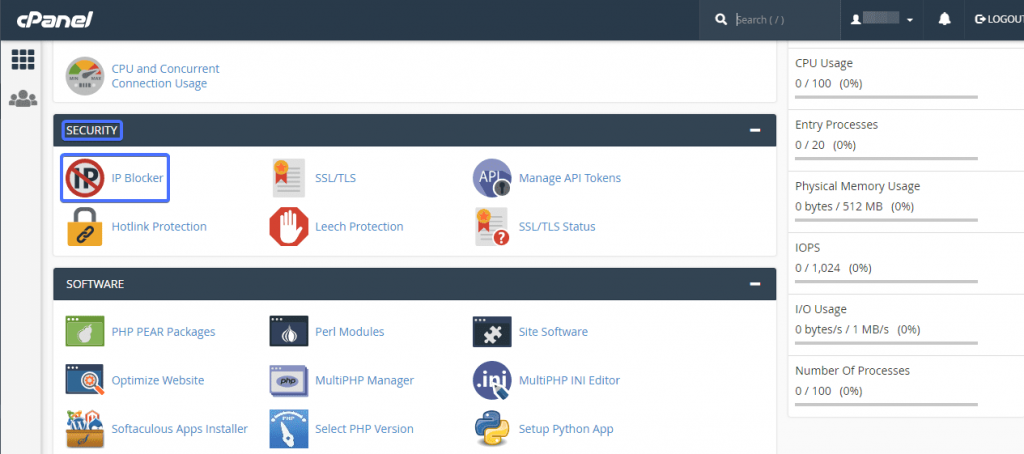Open Select PHP Version link
The height and width of the screenshot is (454, 1024).
click(364, 429)
